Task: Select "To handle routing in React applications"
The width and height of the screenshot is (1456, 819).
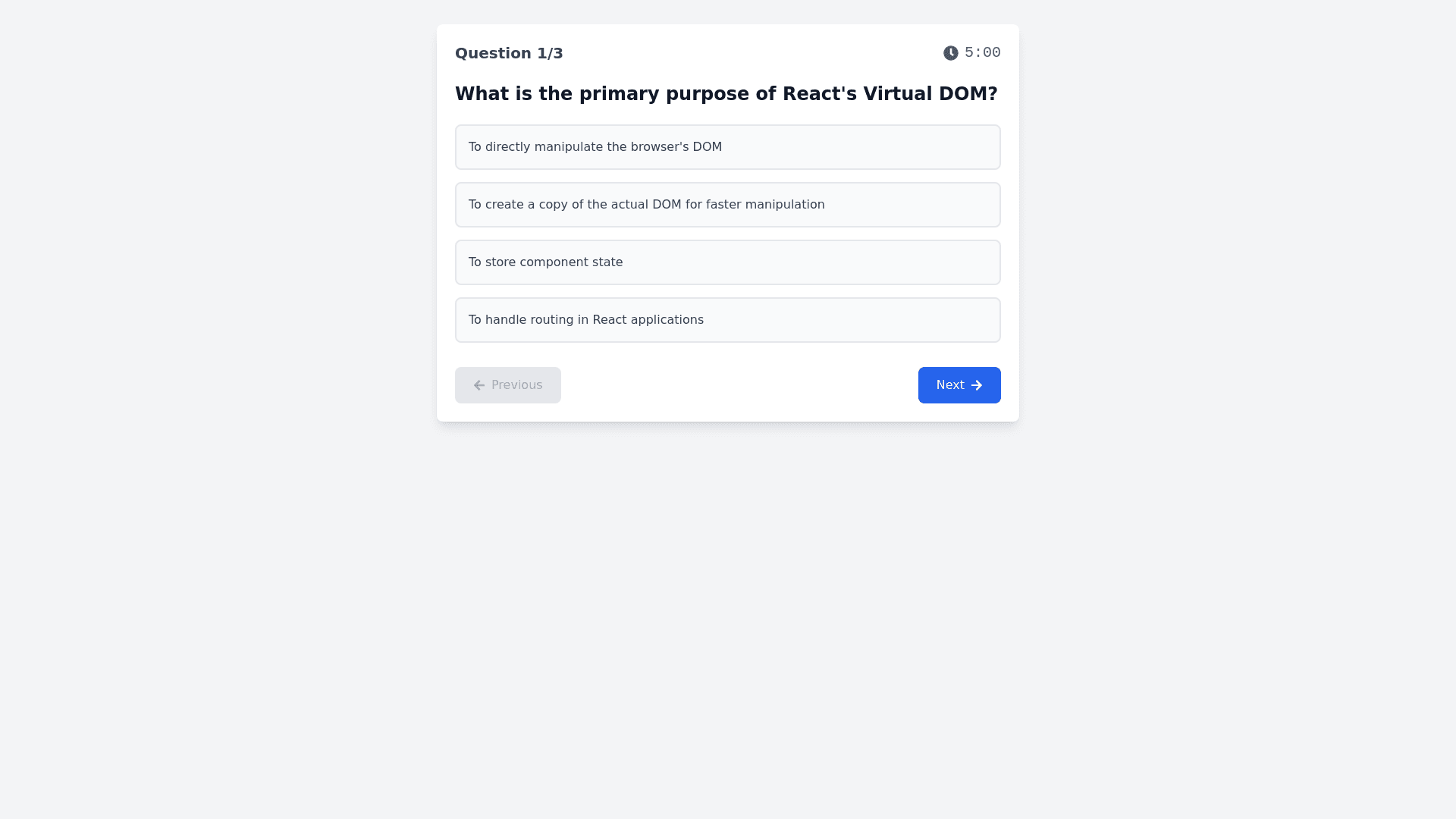Action: tap(585, 320)
